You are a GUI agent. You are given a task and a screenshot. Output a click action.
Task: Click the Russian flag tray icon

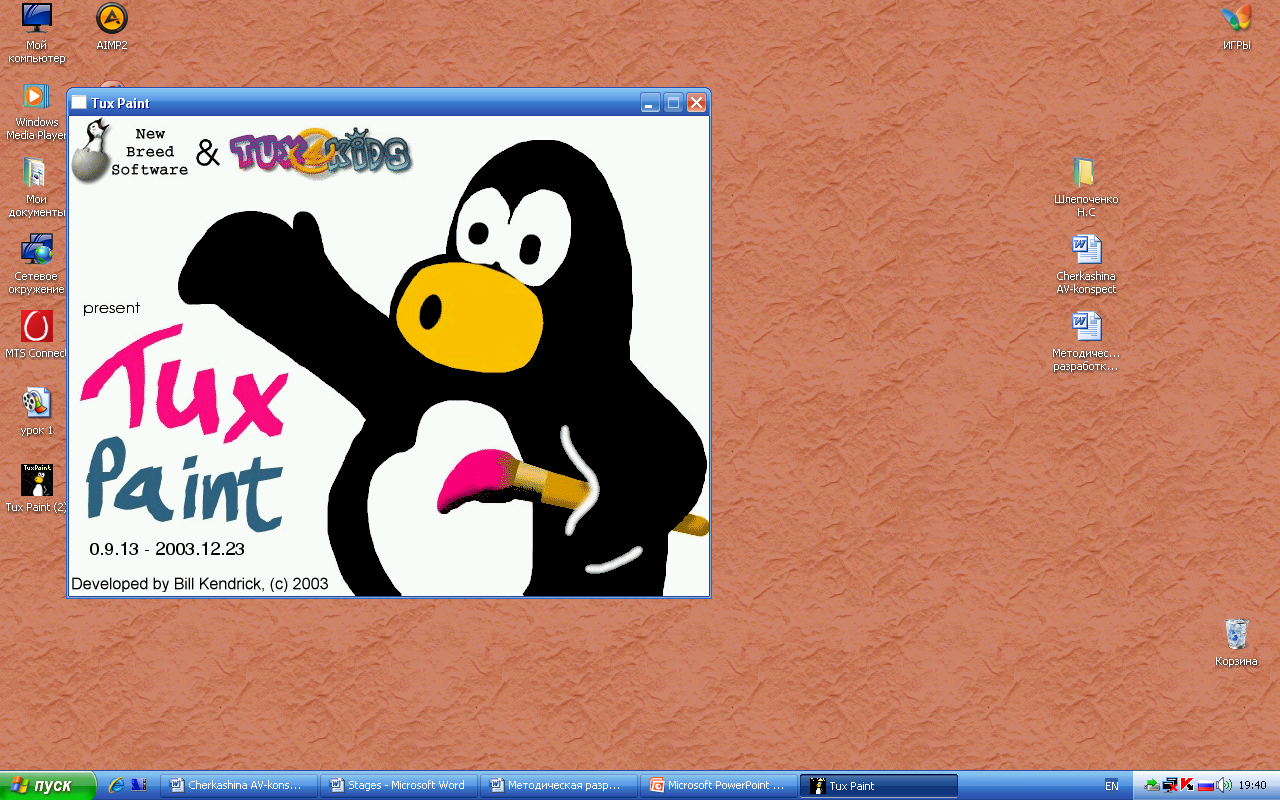tap(1206, 785)
